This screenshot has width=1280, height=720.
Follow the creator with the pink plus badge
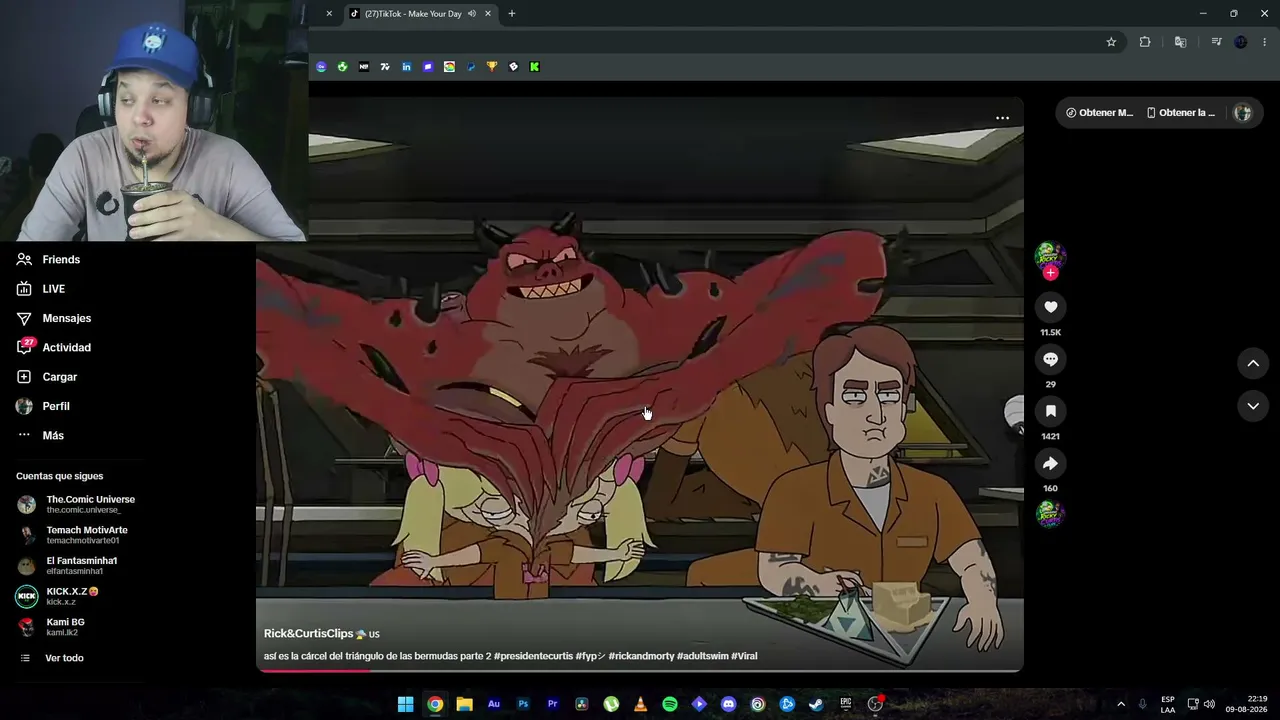1050,272
